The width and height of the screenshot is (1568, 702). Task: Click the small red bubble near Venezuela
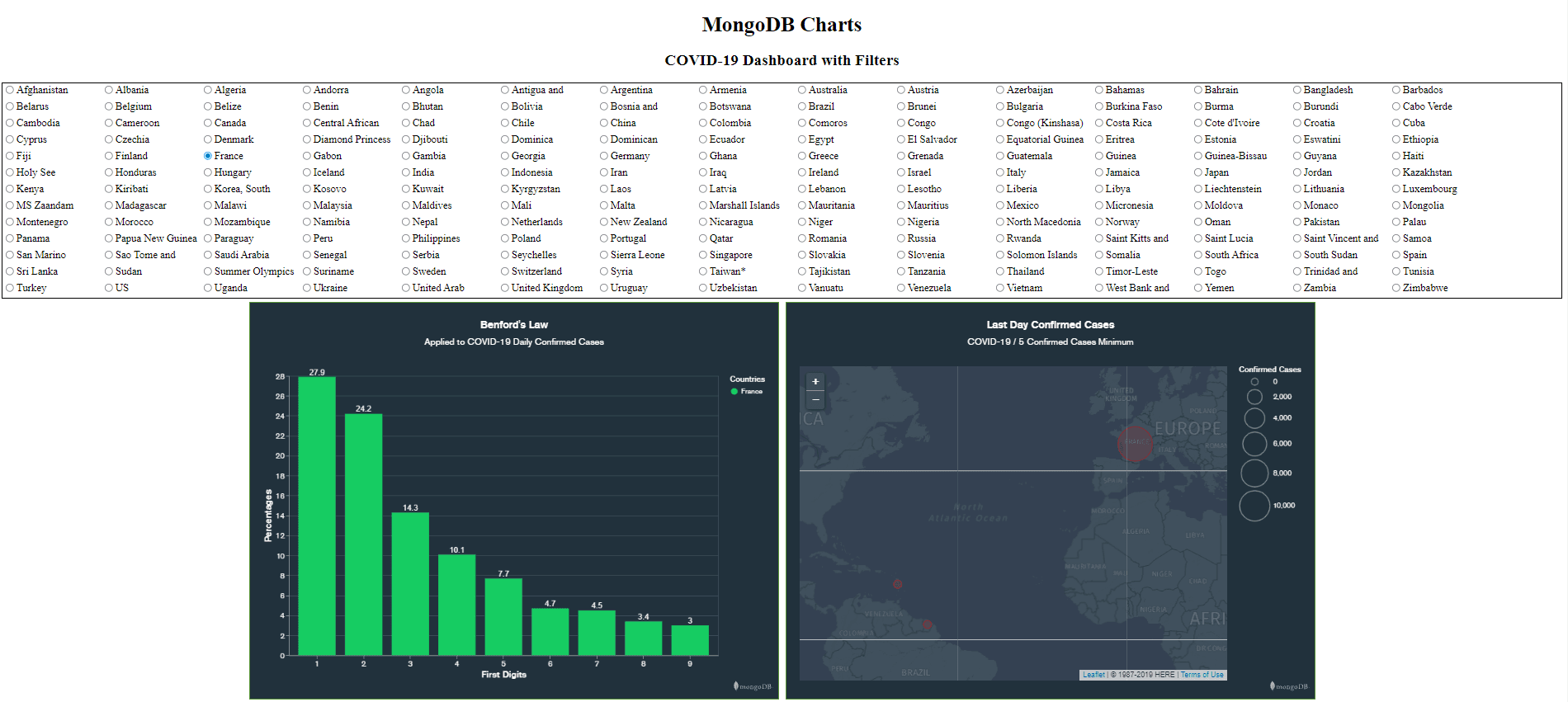[x=927, y=624]
